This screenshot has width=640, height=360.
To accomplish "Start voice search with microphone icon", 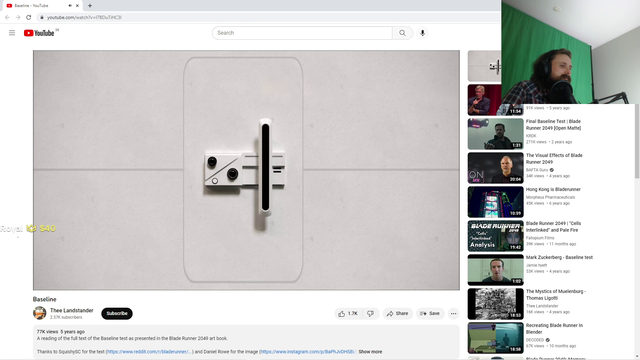I will [x=422, y=33].
